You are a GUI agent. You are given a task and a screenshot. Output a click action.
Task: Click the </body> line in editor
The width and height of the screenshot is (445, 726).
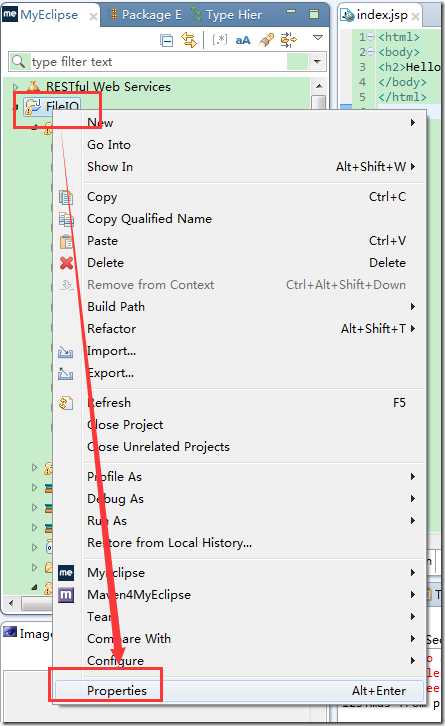(402, 82)
